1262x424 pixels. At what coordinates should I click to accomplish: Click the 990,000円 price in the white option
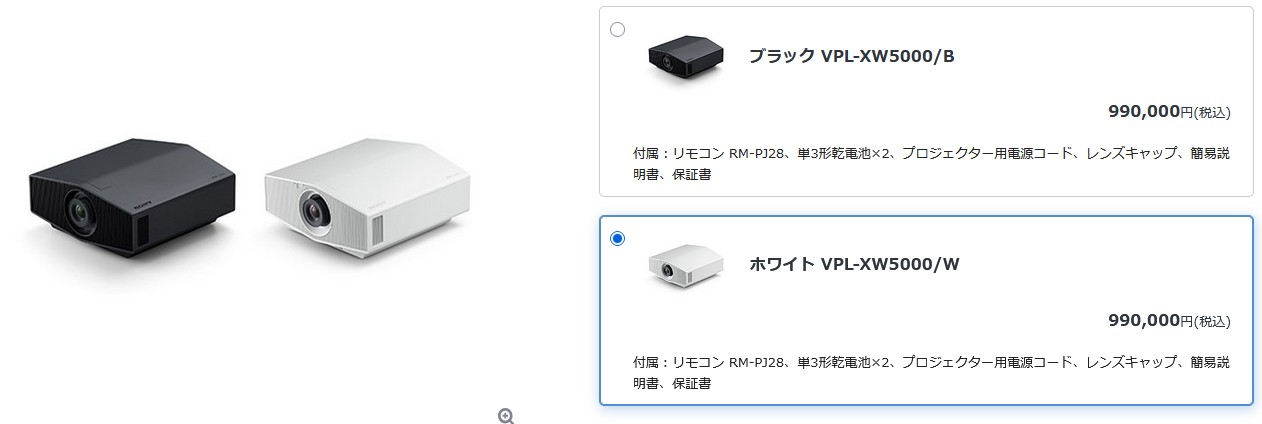(1151, 320)
